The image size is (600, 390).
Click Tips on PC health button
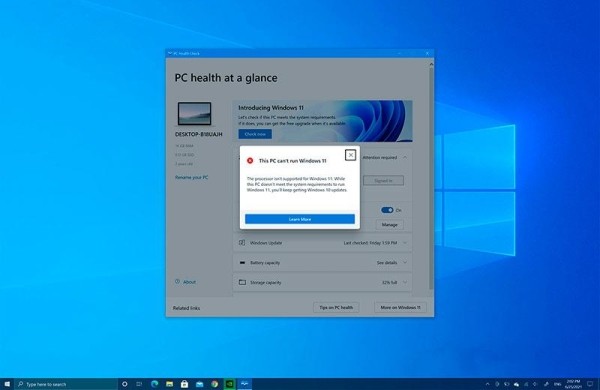coord(336,307)
